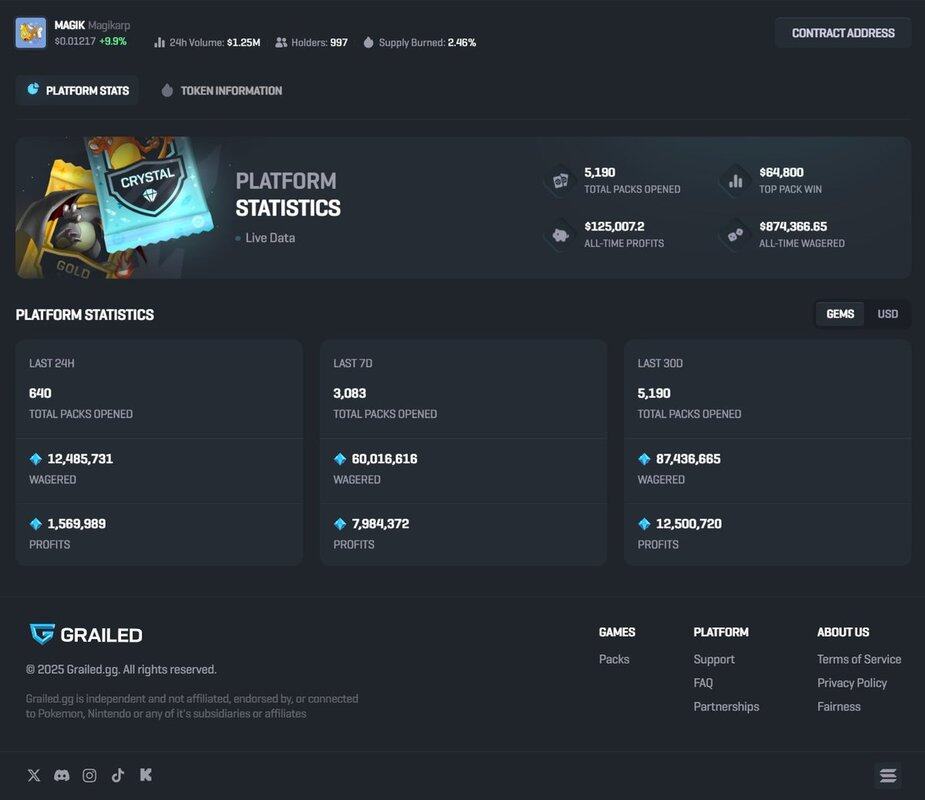Open the TikTok social link
Screen dimensions: 925x800
coord(117,775)
